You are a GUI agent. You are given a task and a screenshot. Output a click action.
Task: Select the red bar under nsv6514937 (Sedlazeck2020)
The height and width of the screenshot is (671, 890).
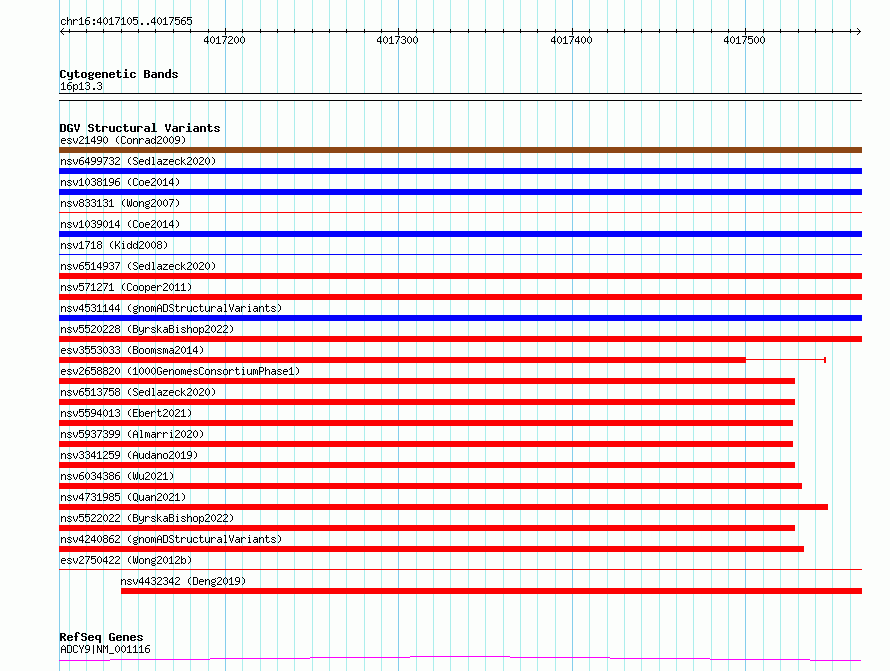460,276
